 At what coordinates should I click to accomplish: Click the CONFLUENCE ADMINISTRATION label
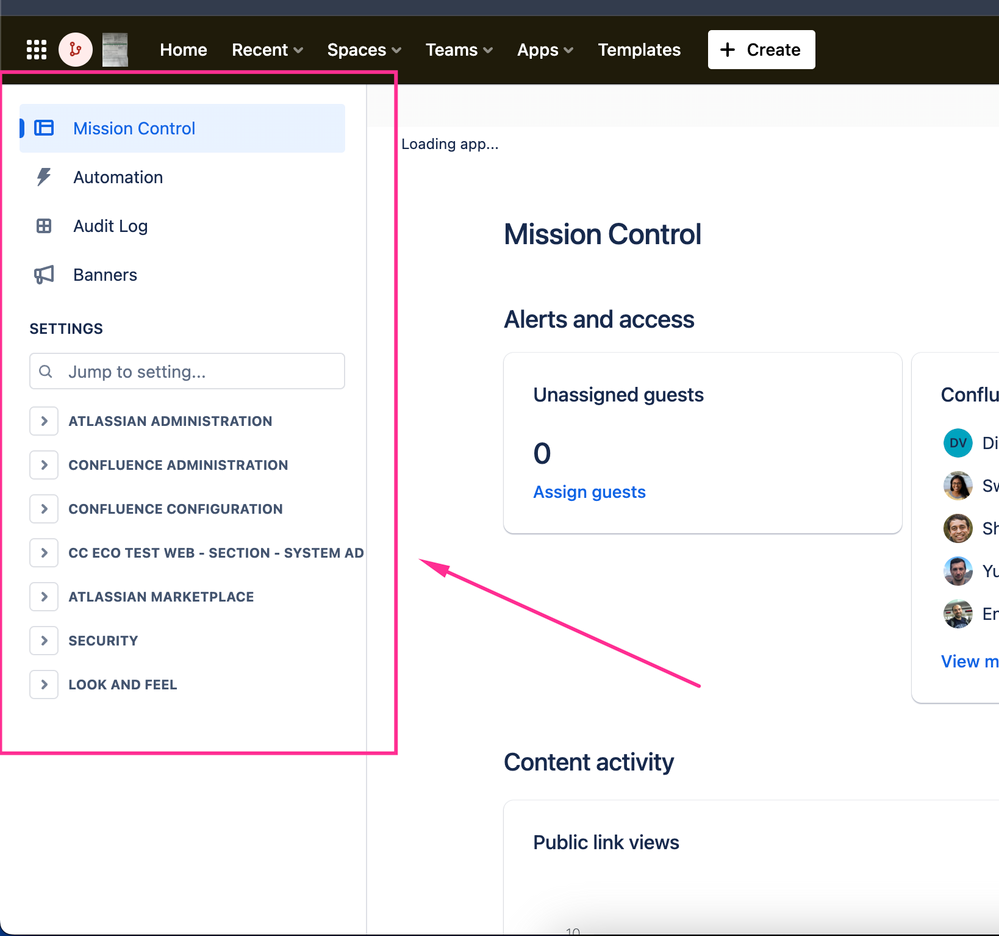pyautogui.click(x=178, y=465)
